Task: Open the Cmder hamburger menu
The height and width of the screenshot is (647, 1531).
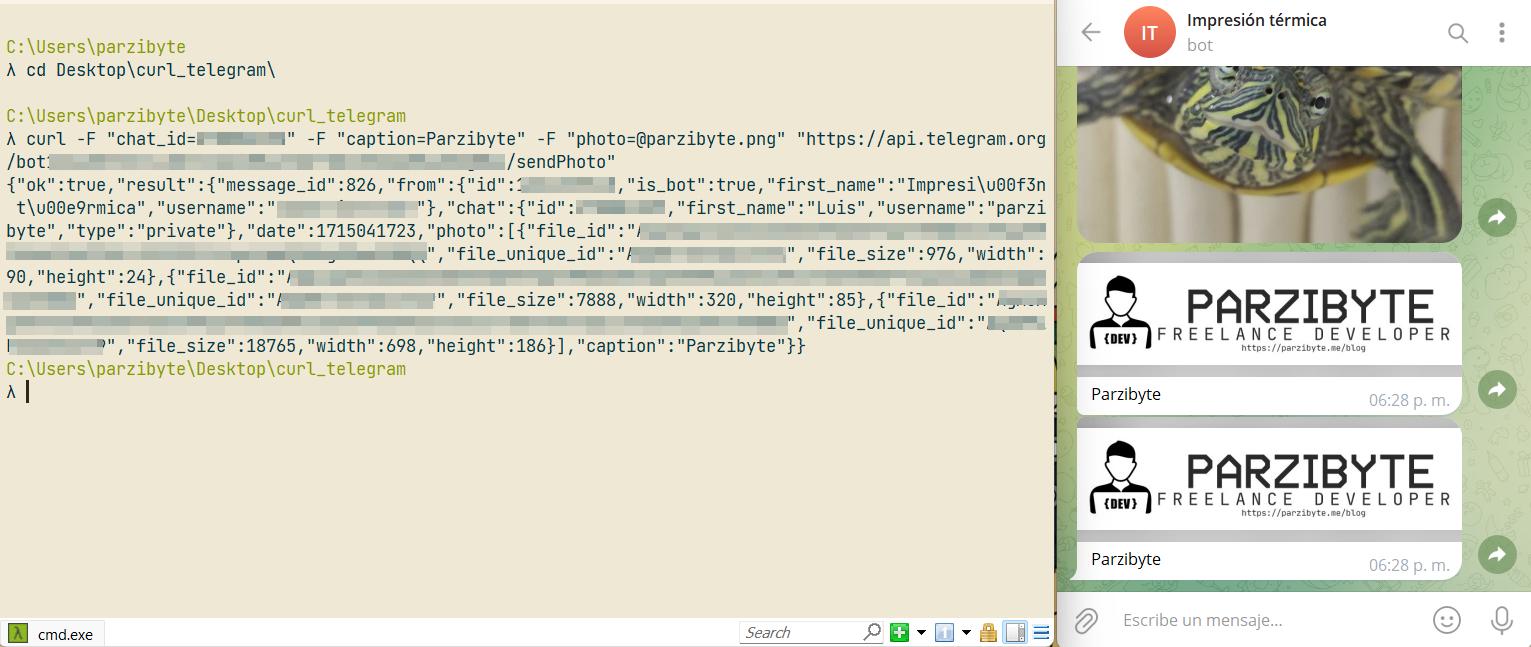Action: point(1041,632)
